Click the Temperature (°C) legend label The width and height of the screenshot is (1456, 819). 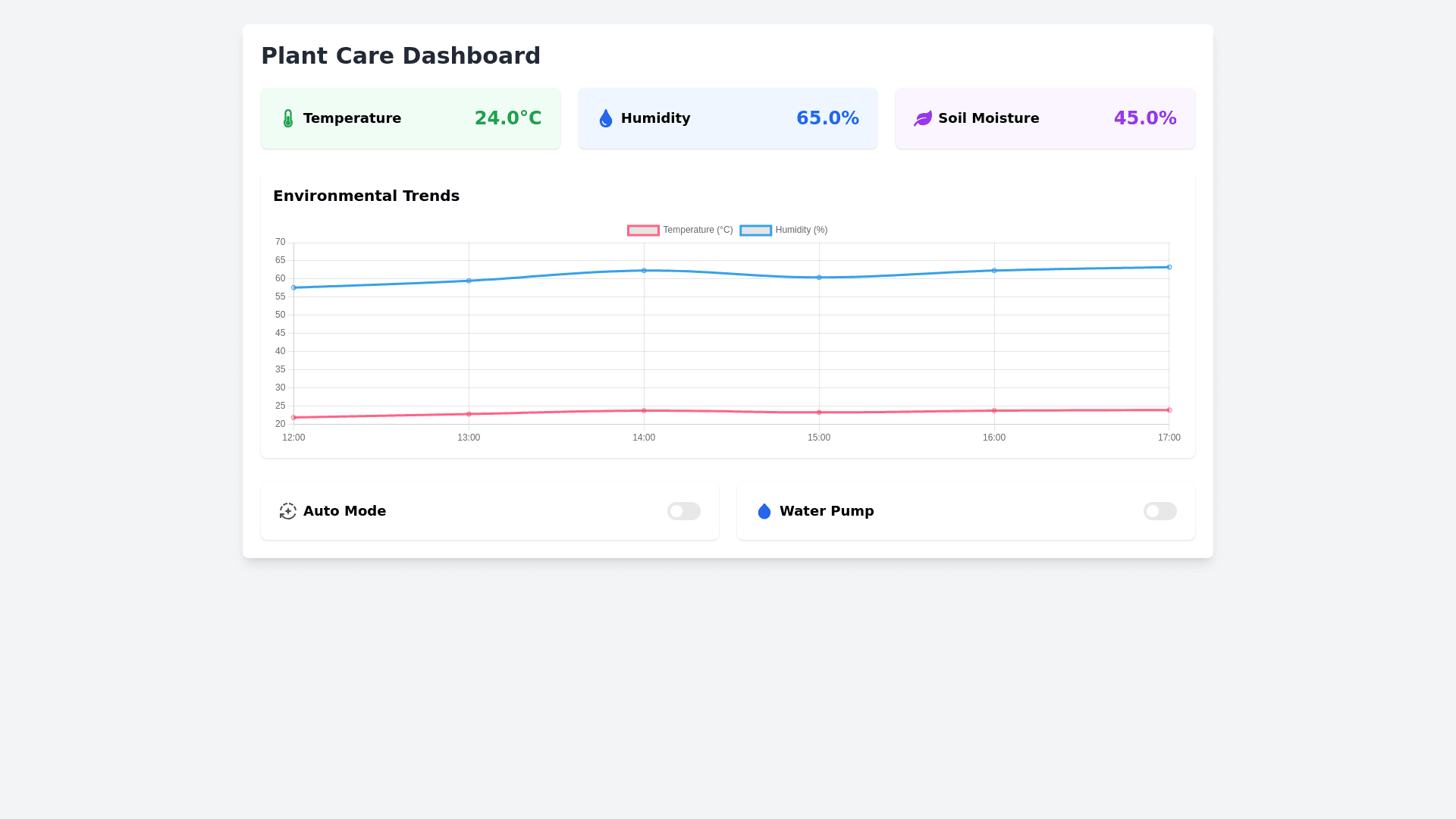[698, 230]
